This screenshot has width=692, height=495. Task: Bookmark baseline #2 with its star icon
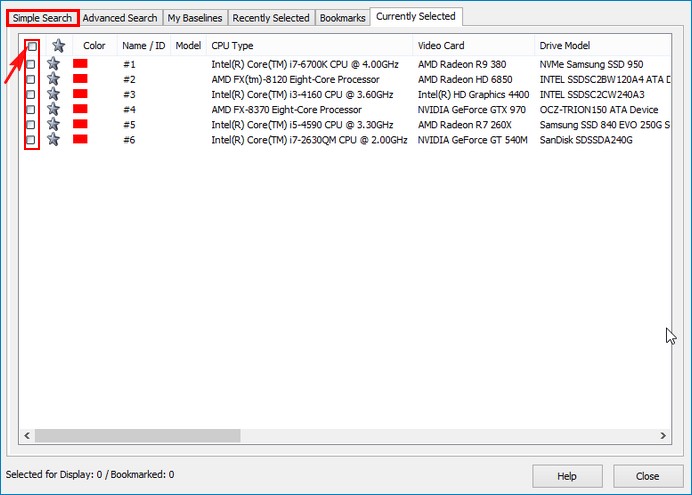53,79
